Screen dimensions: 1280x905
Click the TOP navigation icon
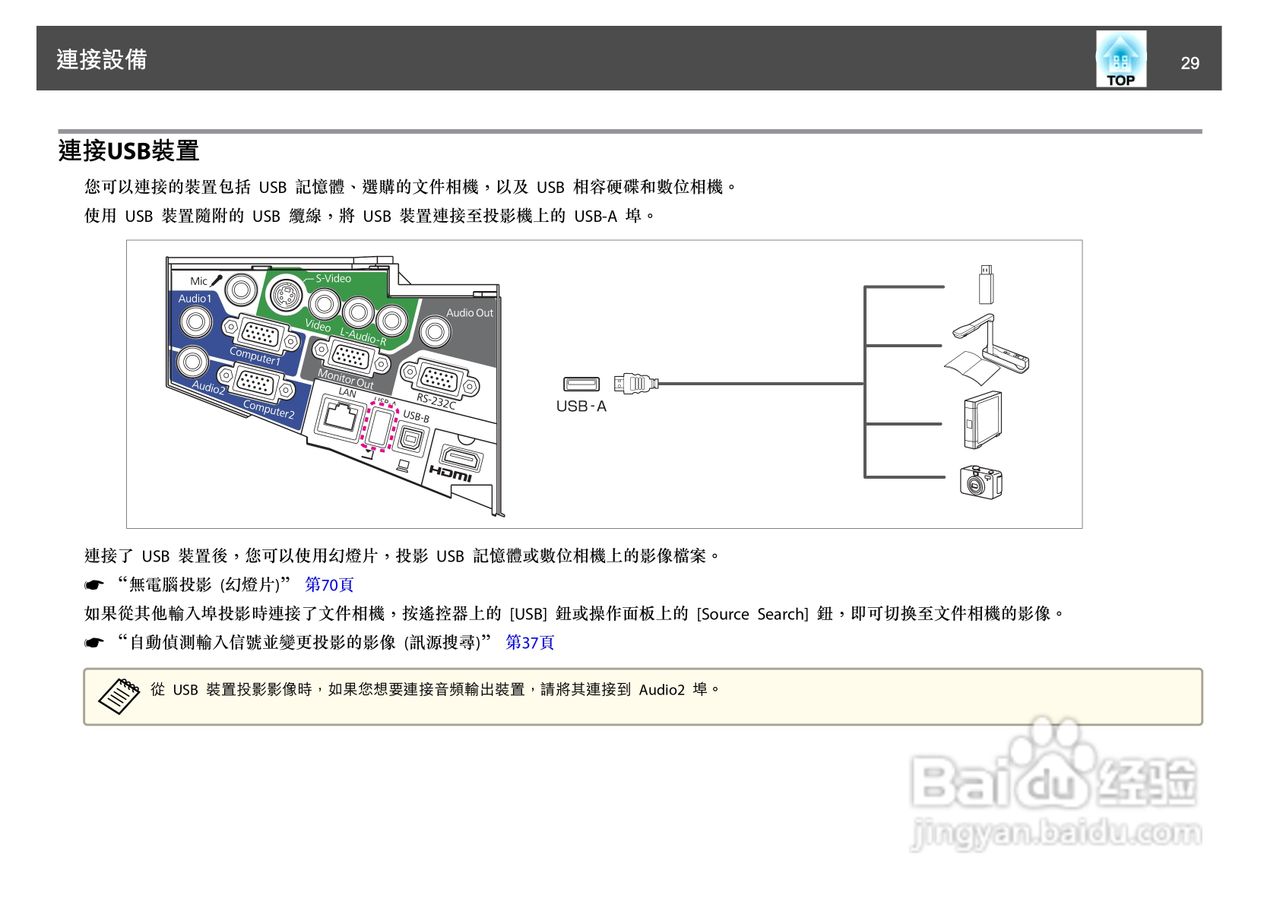point(1121,58)
